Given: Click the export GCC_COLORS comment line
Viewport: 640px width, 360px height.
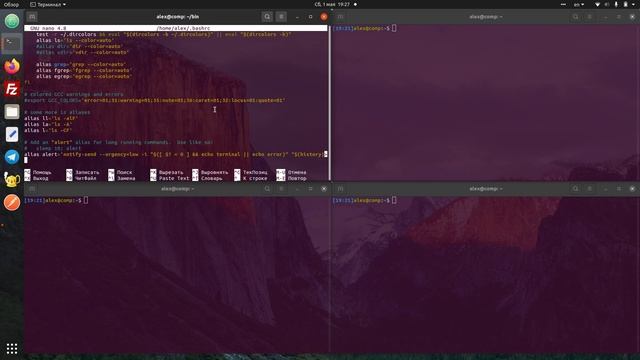Looking at the screenshot, I should click(x=155, y=100).
